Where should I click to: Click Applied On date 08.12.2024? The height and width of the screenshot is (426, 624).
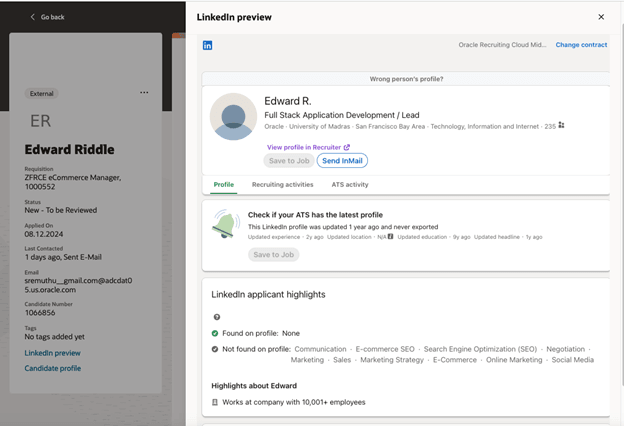coord(44,234)
